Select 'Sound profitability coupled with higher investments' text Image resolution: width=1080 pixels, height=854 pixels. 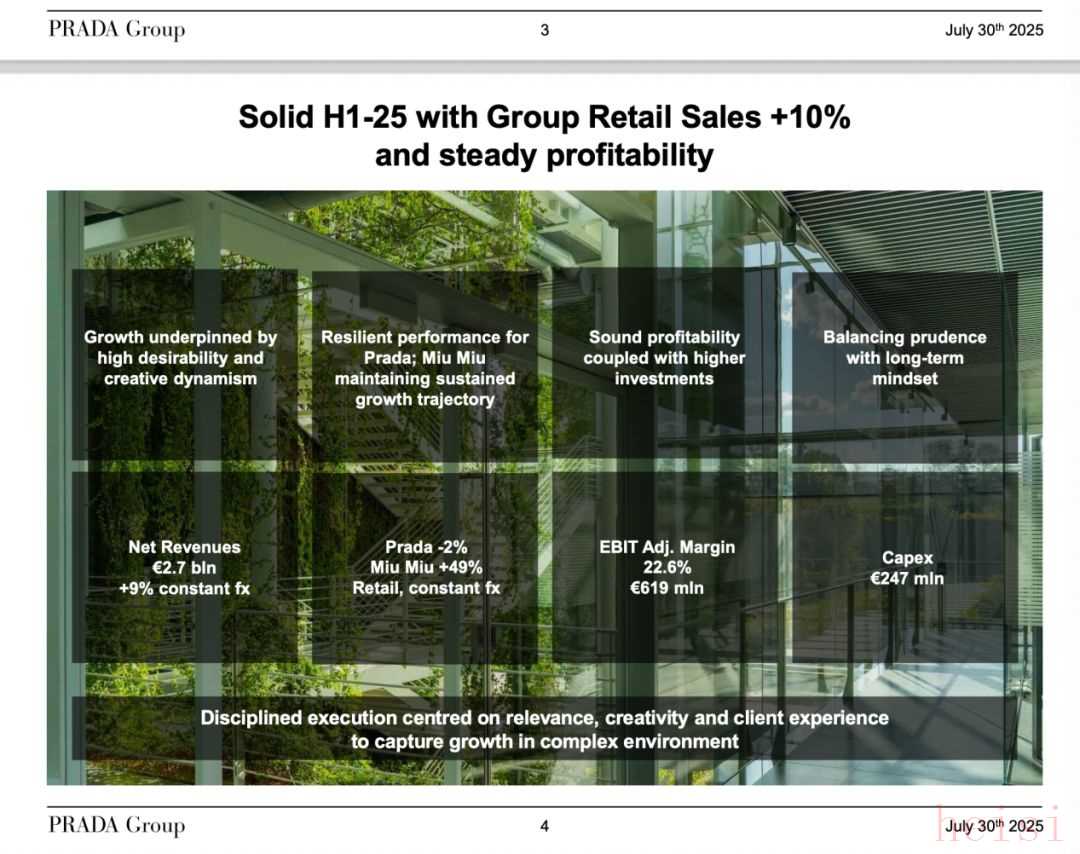(x=664, y=358)
